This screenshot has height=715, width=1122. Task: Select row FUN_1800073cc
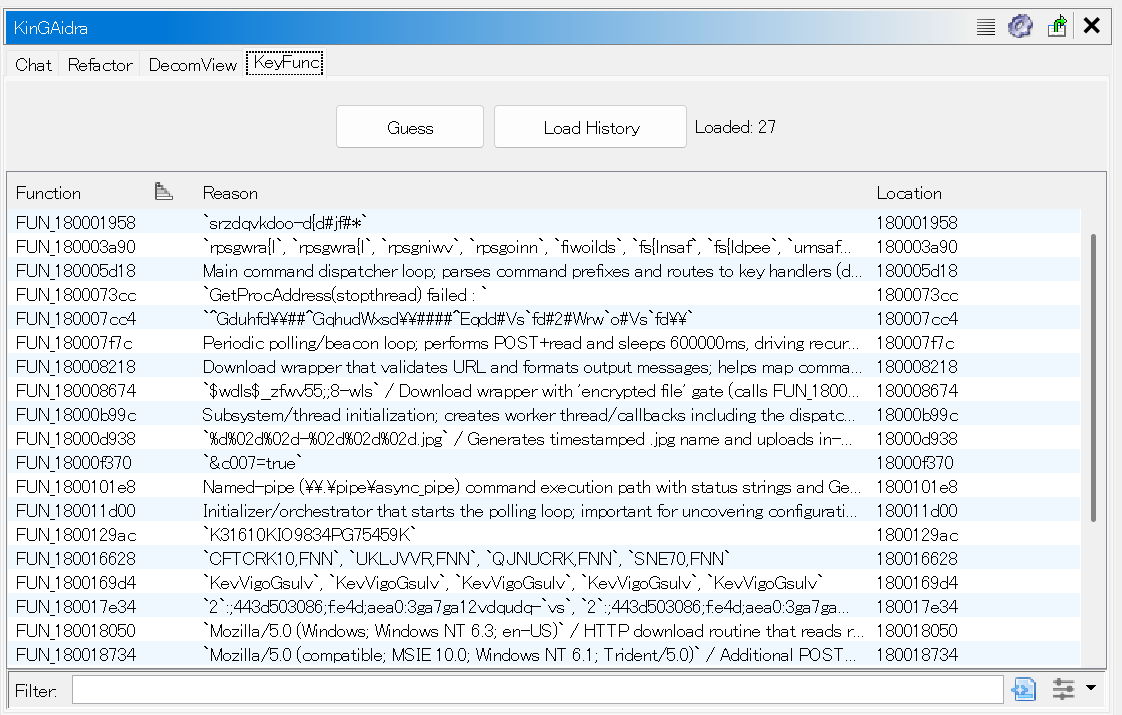tap(545, 295)
